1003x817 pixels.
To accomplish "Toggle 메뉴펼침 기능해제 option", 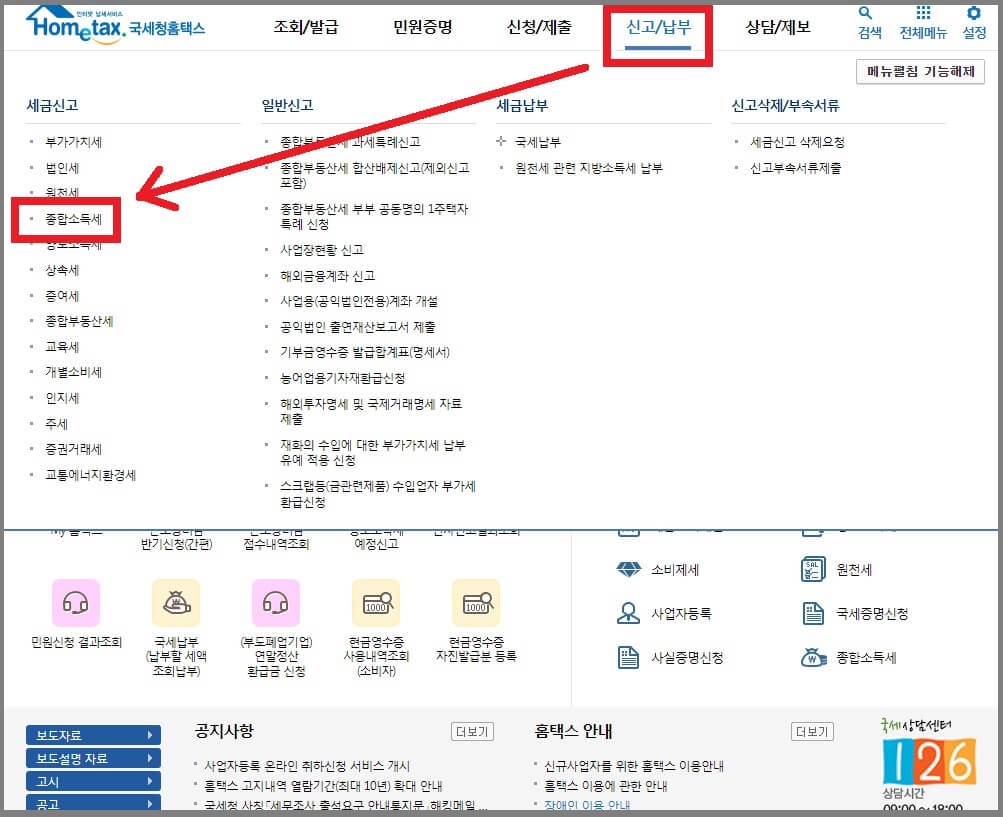I will [920, 72].
